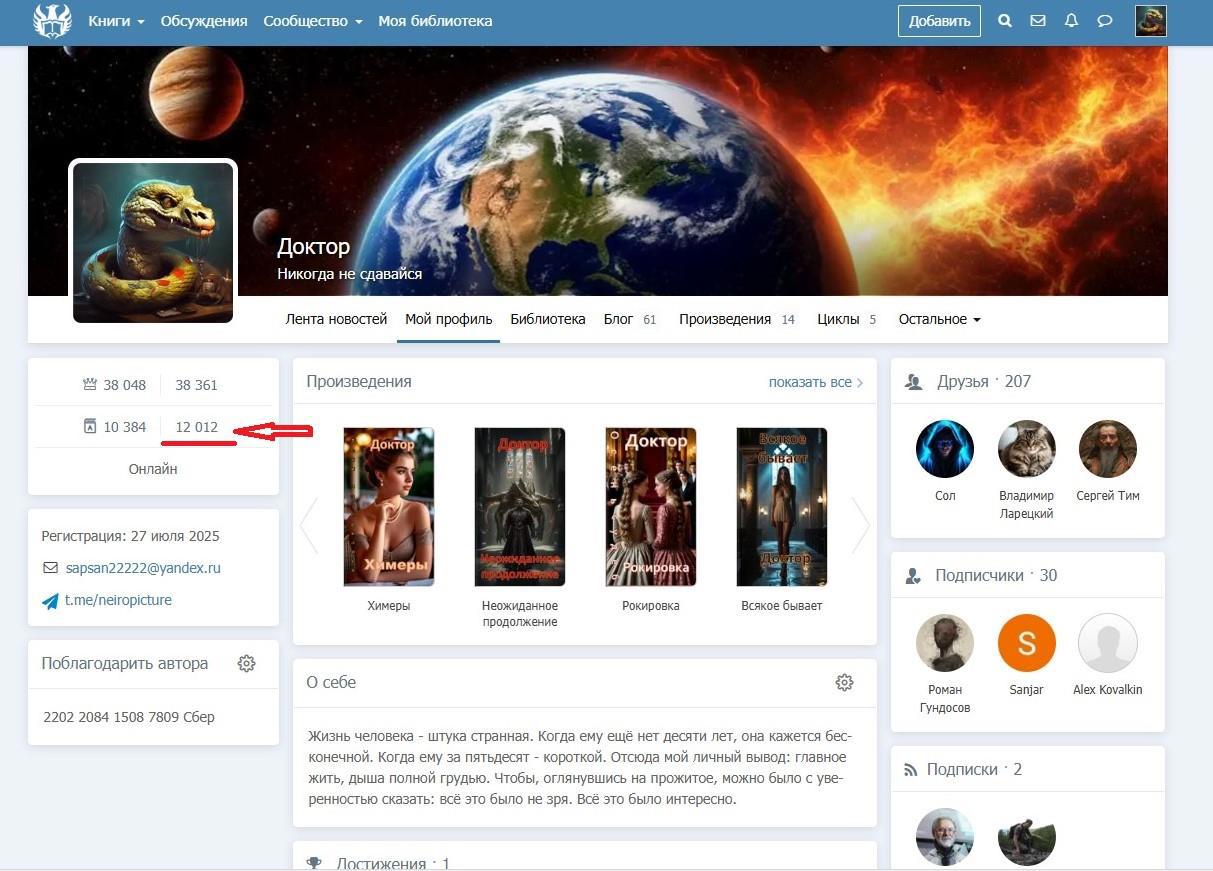Open the Химеры book cover
The width and height of the screenshot is (1213, 871).
[x=389, y=507]
